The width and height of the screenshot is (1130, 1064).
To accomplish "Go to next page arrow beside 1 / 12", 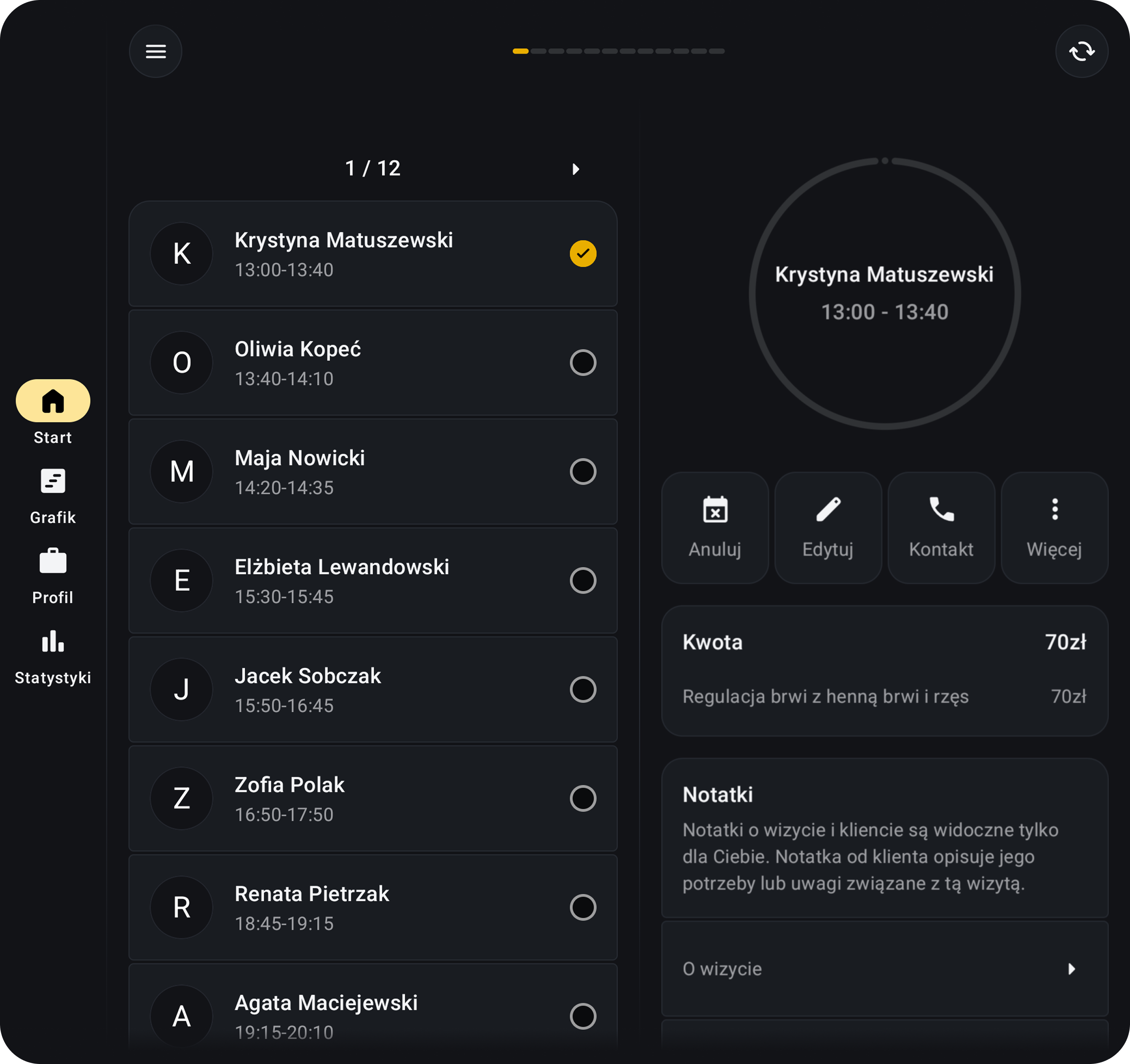I will click(x=575, y=169).
